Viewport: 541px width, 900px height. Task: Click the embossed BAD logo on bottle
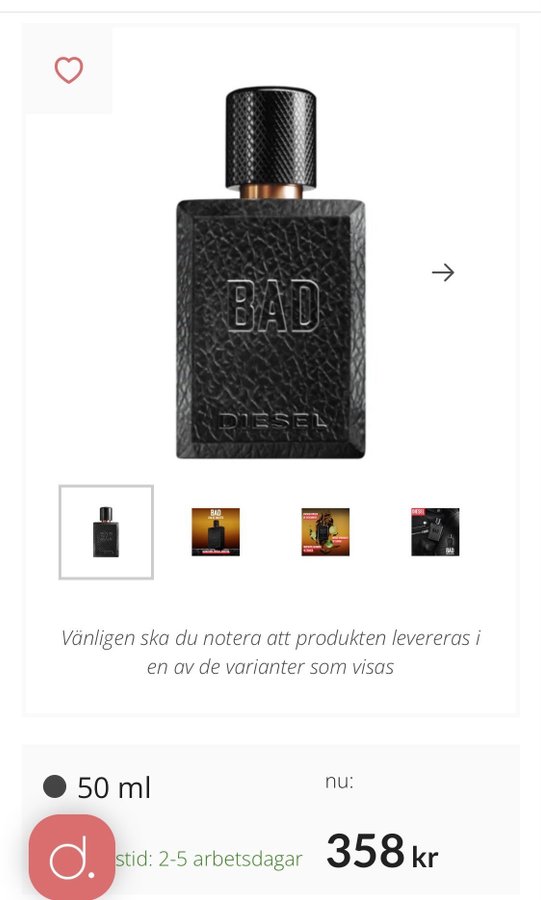tap(273, 306)
